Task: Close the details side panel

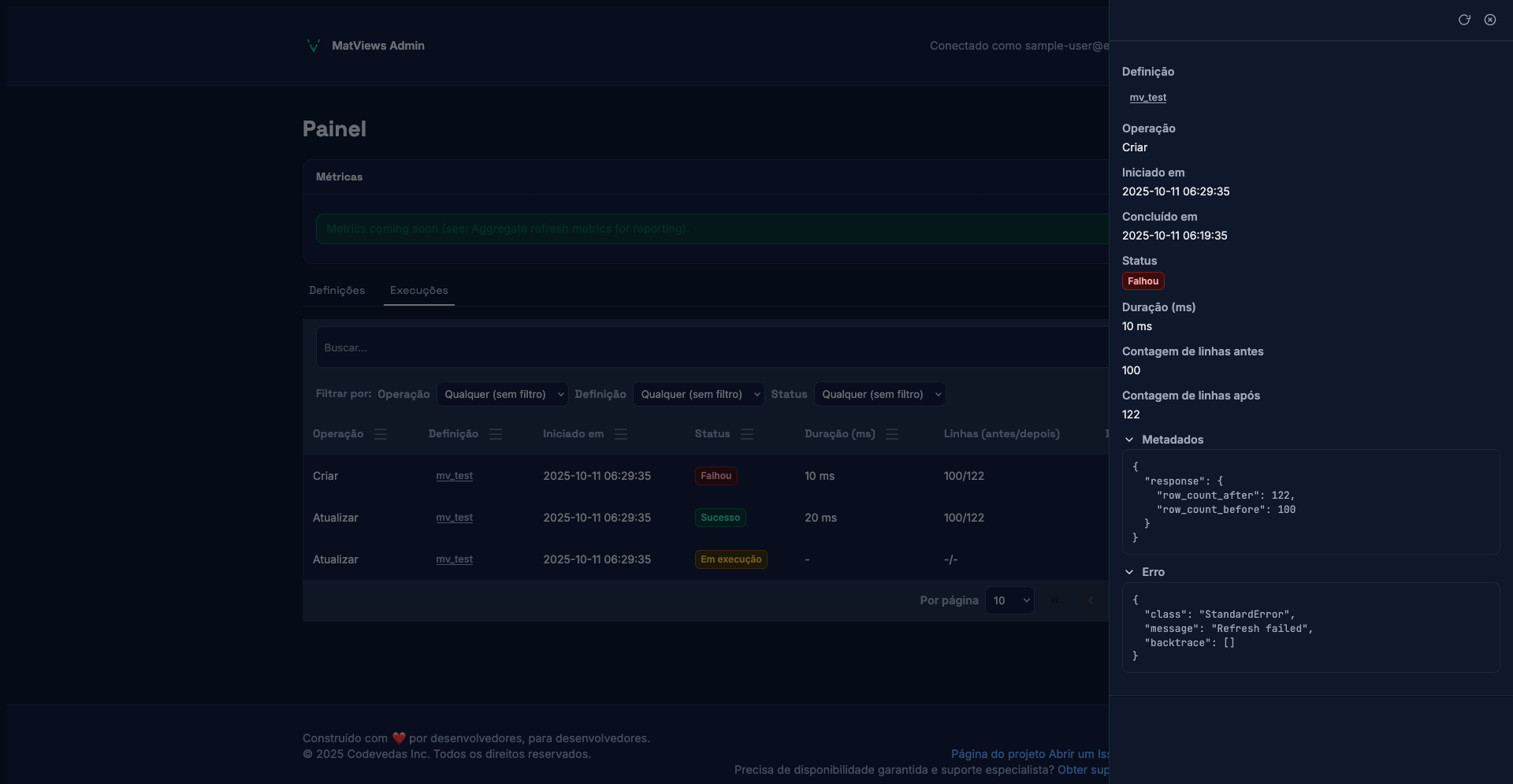Action: coord(1490,20)
